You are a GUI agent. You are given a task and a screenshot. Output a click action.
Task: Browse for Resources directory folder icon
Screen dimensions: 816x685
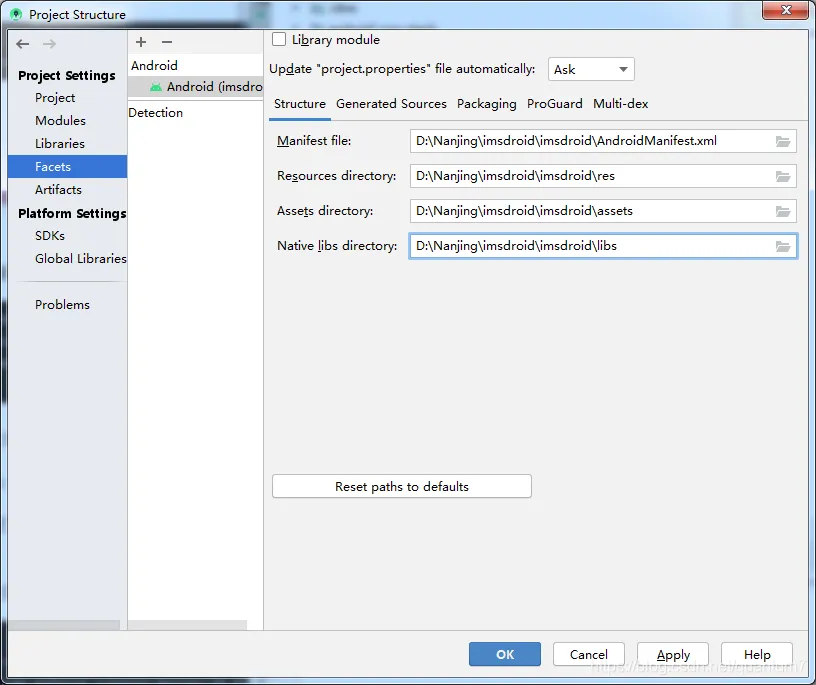783,176
